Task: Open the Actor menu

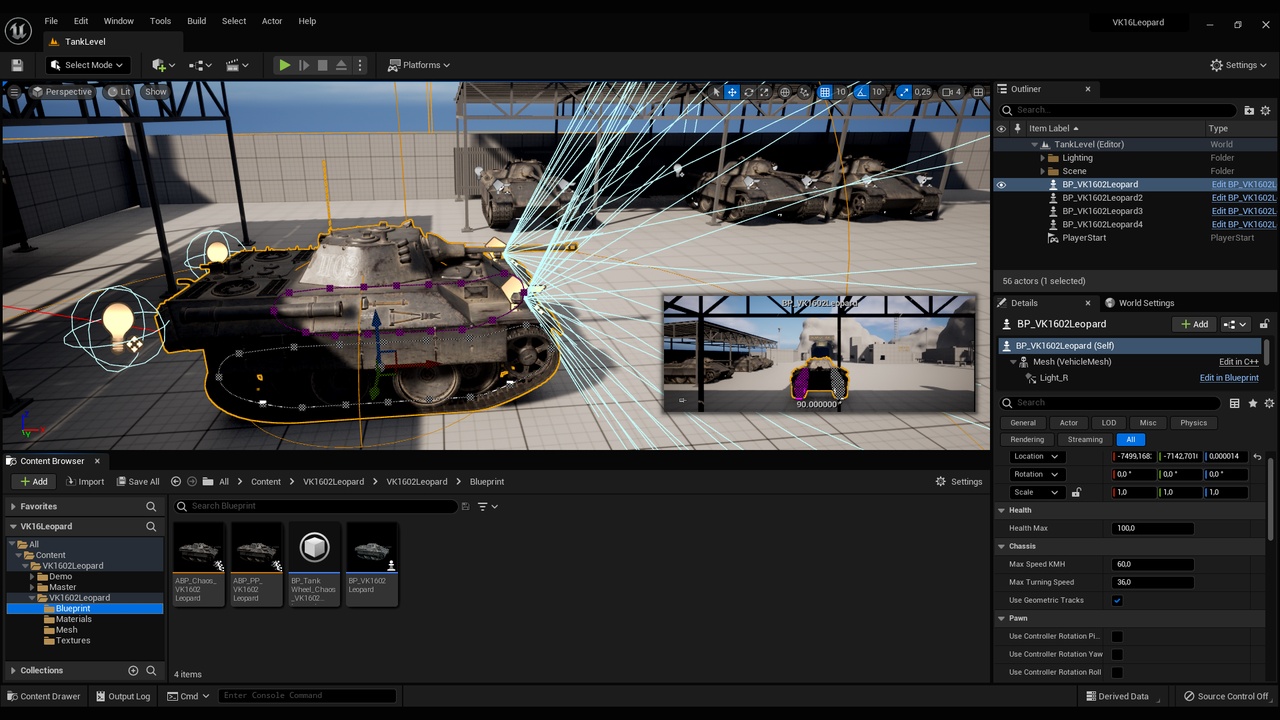Action: pos(272,21)
